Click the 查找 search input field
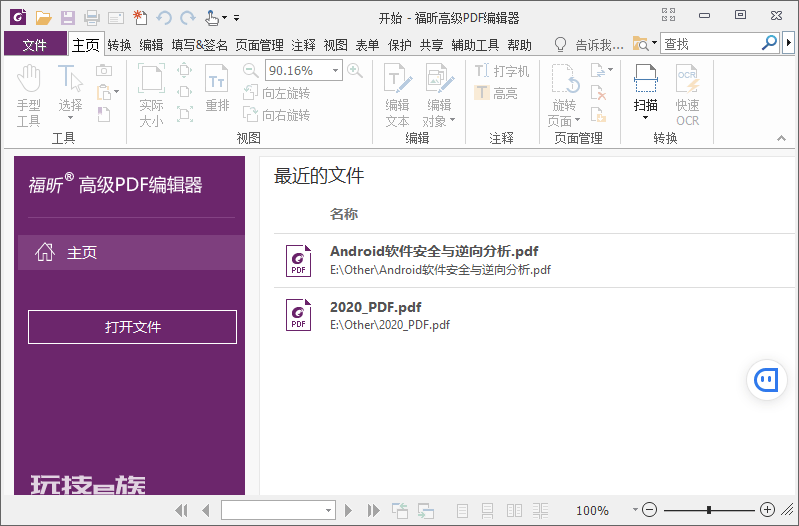The width and height of the screenshot is (799, 526). point(710,44)
